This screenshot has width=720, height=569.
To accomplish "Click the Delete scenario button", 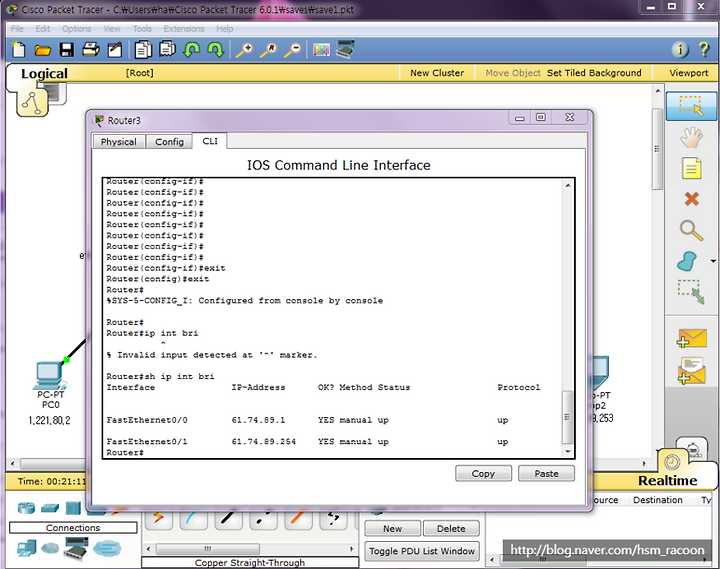I will pos(451,529).
